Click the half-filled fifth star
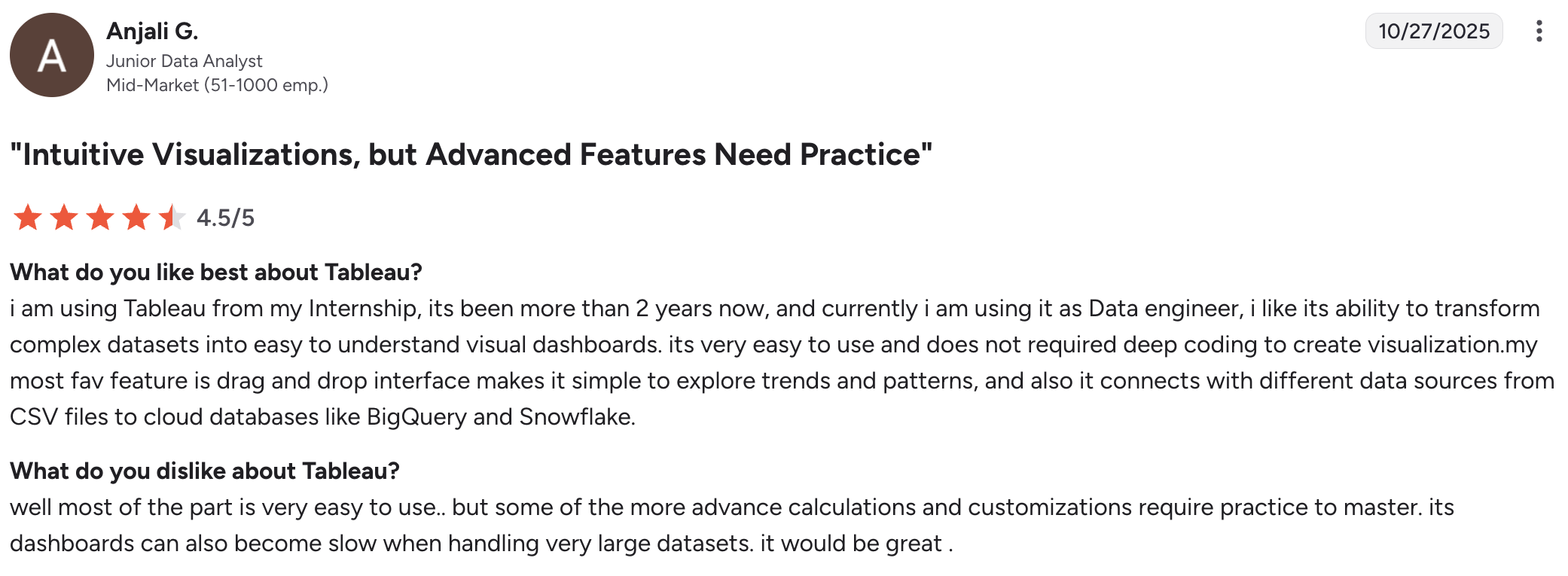Viewport: 1568px width, 576px height. point(172,218)
